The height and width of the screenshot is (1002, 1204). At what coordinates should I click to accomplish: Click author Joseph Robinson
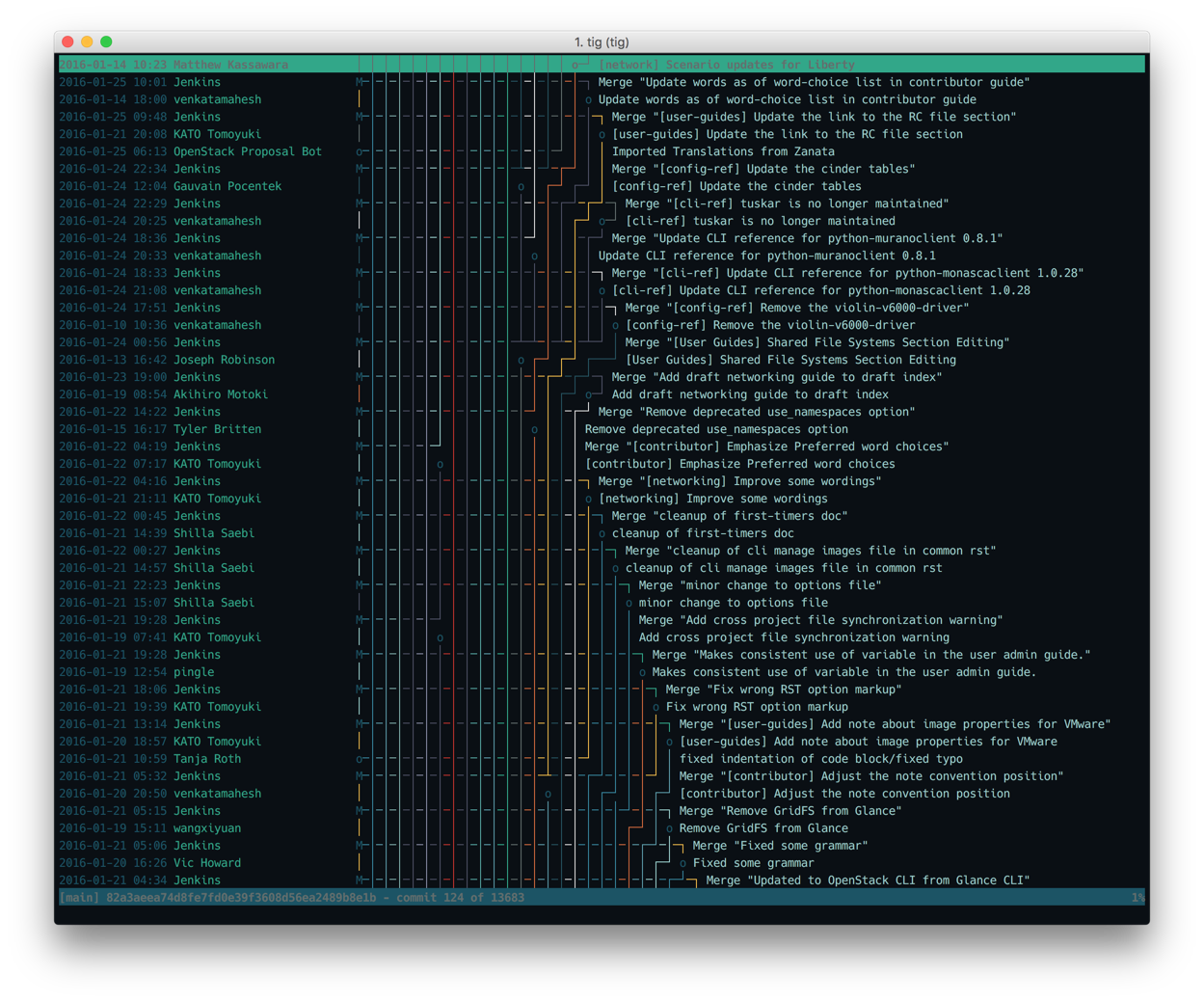point(224,360)
